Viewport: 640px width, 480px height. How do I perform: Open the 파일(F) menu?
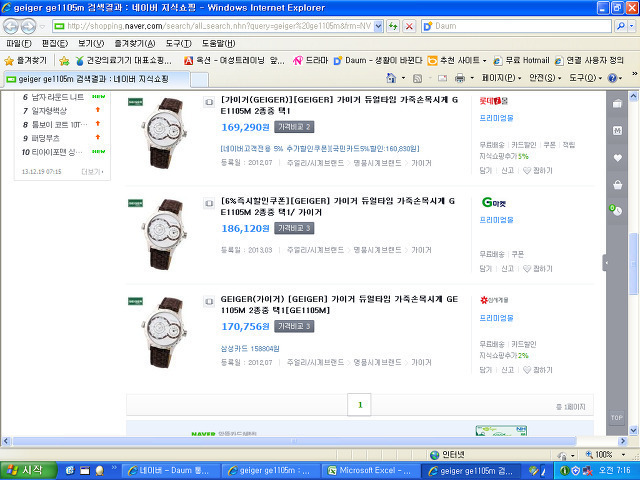(19, 44)
